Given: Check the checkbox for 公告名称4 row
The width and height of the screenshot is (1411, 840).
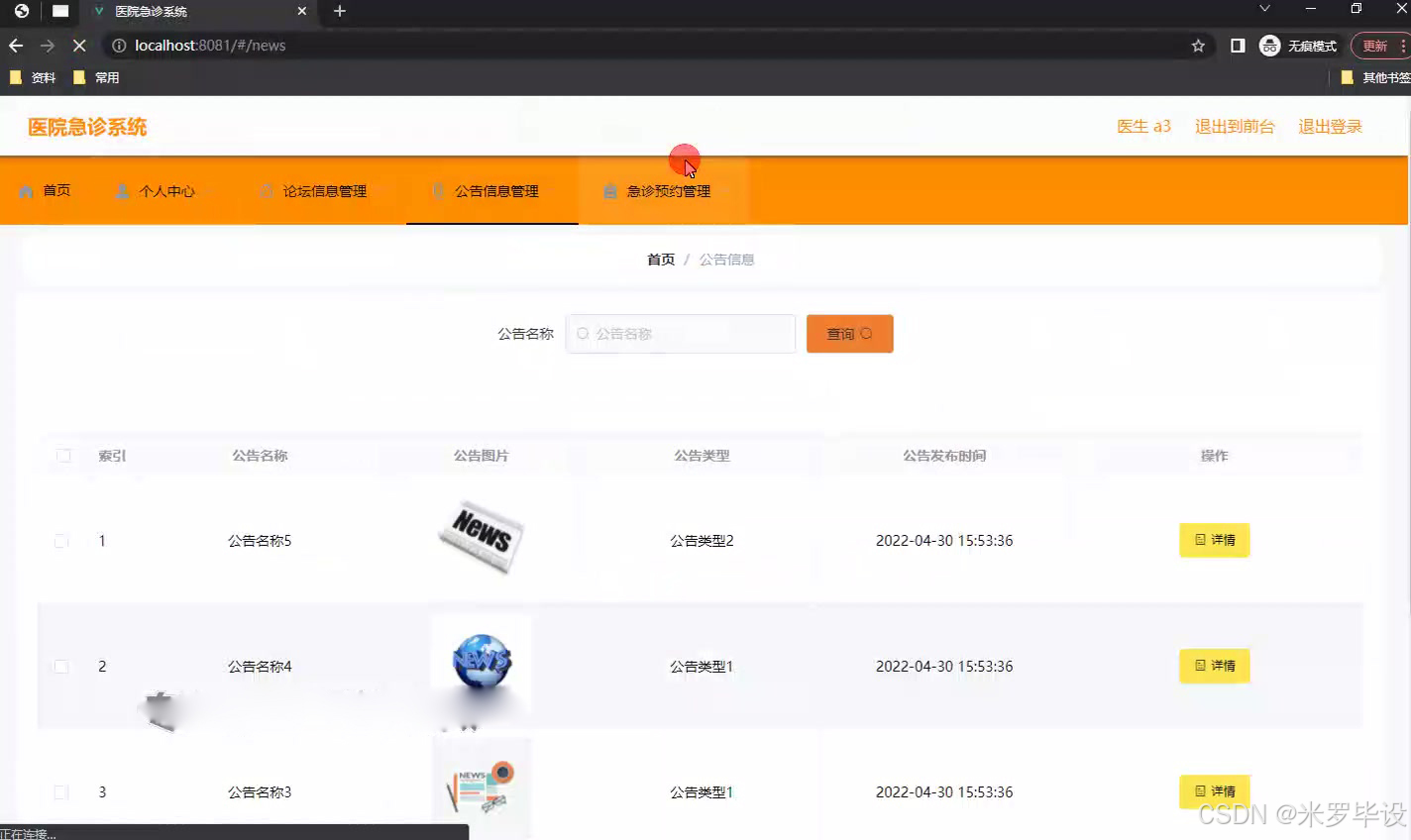Looking at the screenshot, I should pos(60,667).
